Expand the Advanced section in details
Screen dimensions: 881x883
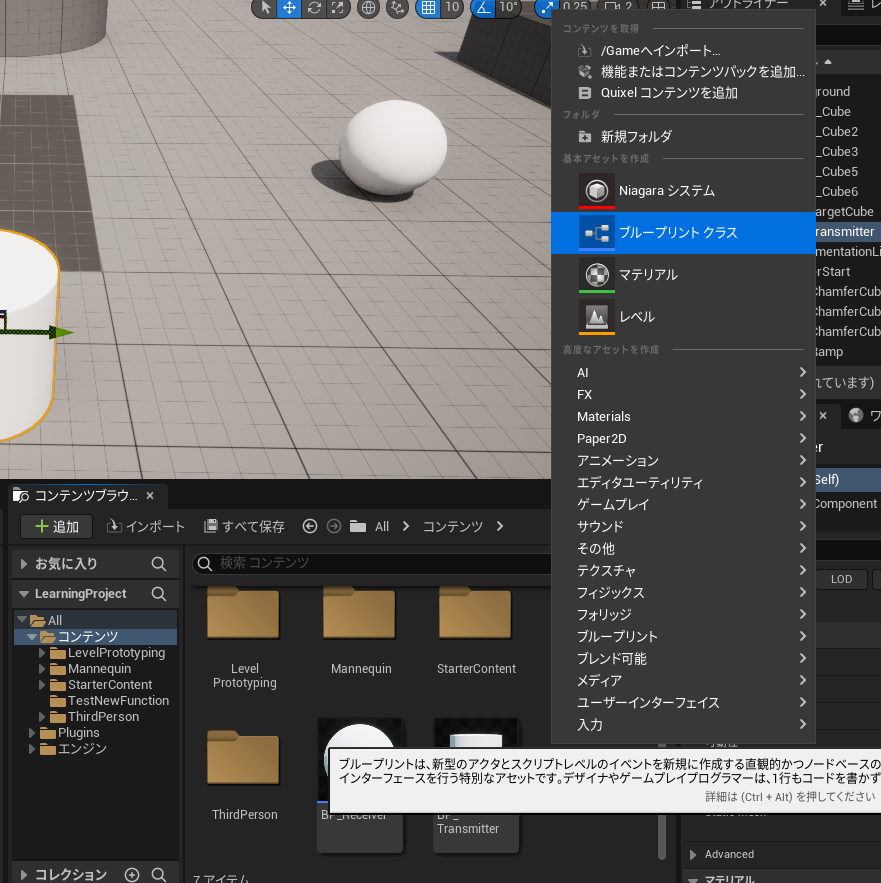[x=693, y=854]
